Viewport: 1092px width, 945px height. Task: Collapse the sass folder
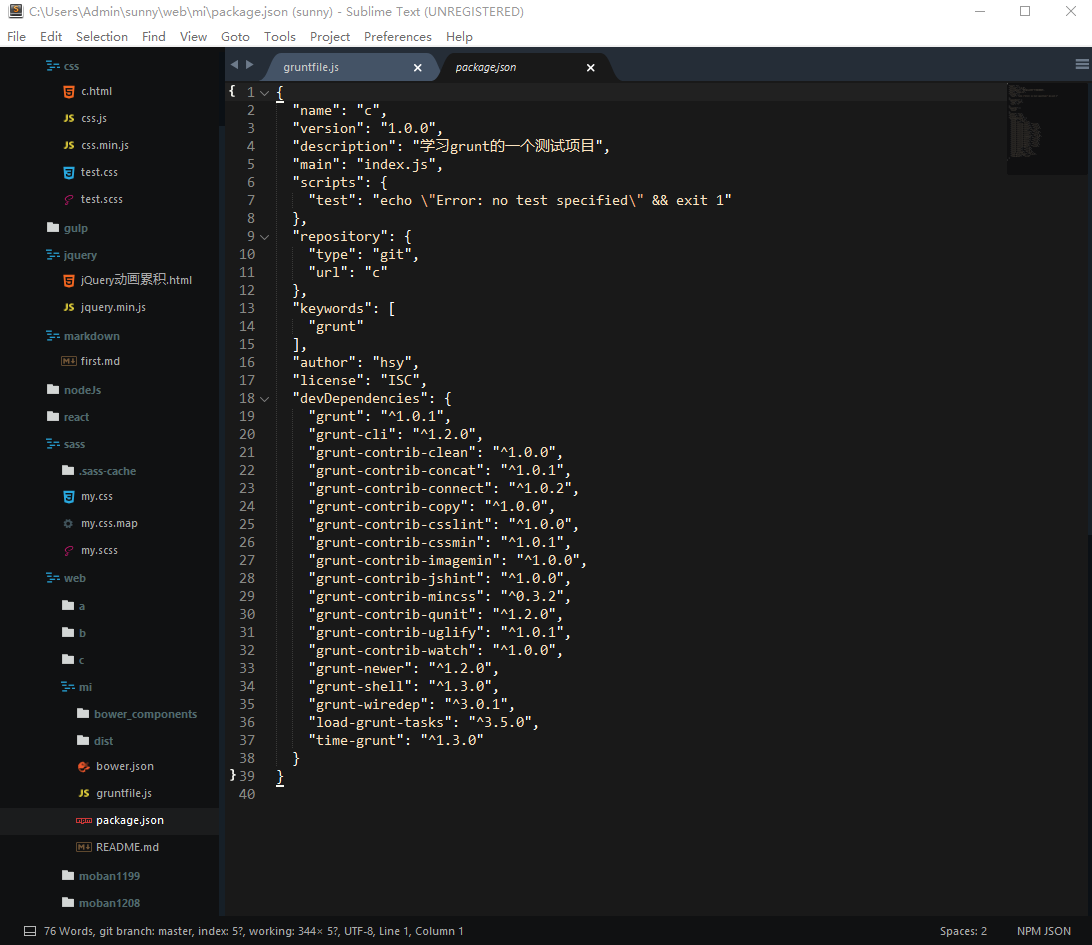click(x=53, y=444)
